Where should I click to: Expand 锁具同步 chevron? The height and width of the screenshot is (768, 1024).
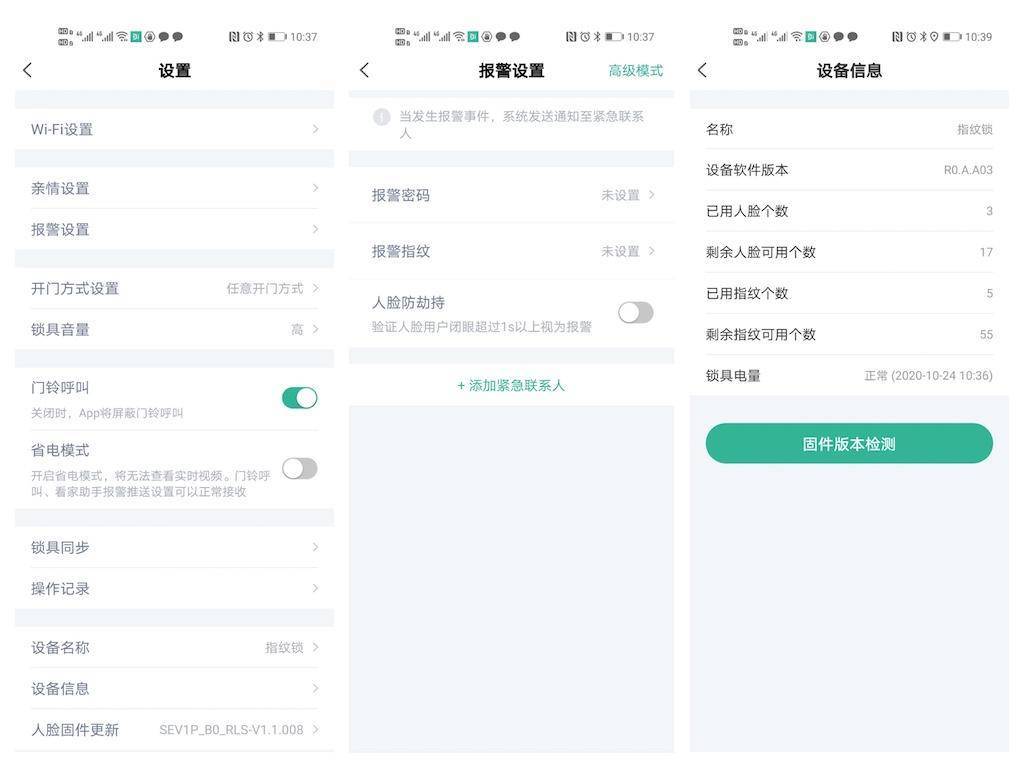315,547
